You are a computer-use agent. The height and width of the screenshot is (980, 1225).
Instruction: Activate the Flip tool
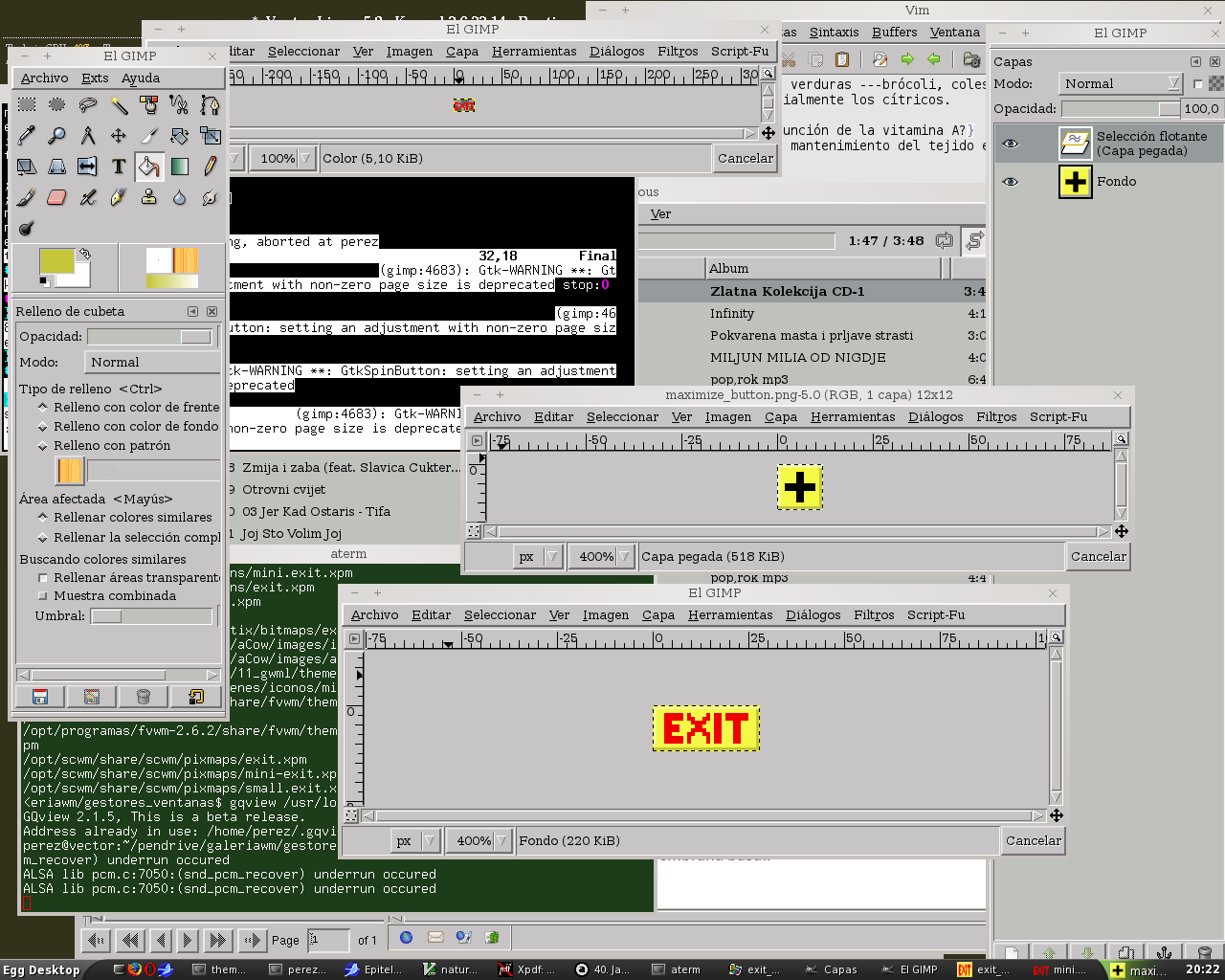(88, 167)
